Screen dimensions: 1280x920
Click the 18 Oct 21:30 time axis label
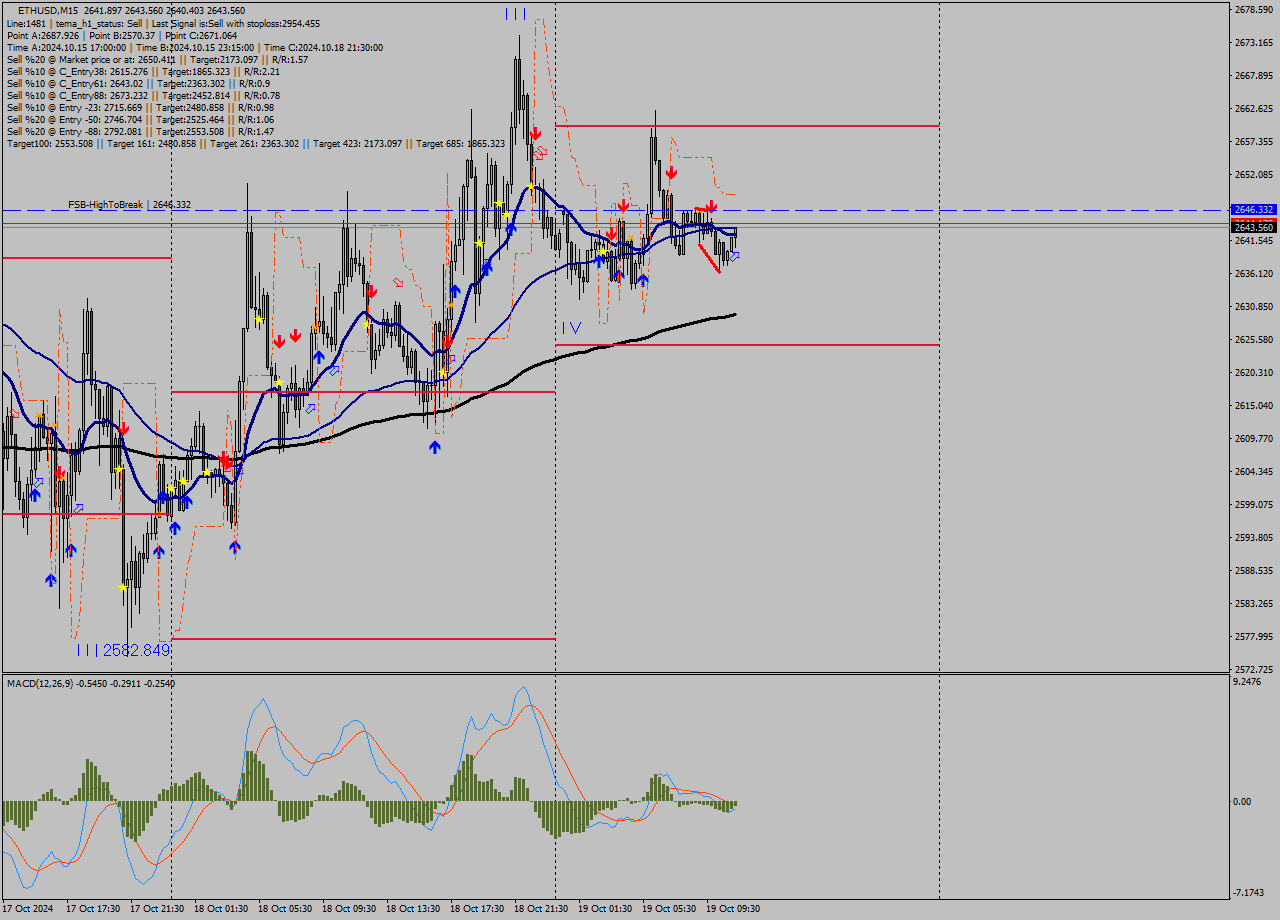pos(541,909)
